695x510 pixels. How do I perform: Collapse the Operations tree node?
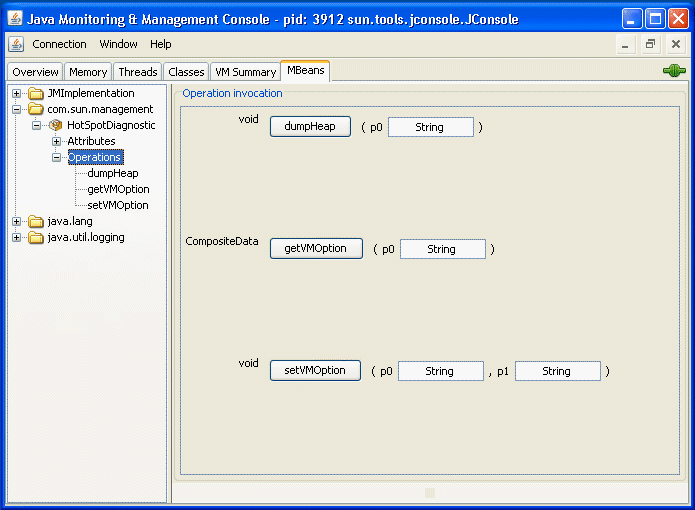pos(57,157)
